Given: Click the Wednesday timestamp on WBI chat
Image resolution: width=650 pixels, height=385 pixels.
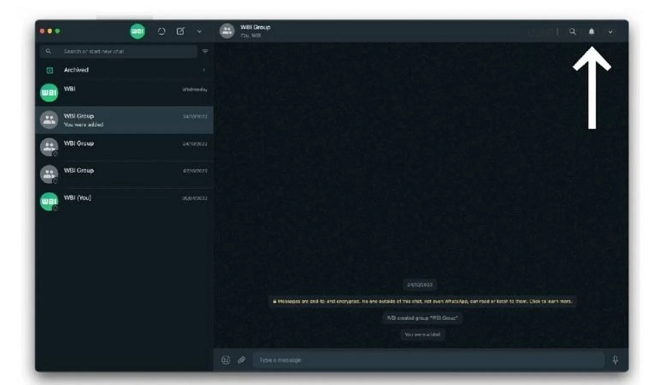Looking at the screenshot, I should (195, 90).
